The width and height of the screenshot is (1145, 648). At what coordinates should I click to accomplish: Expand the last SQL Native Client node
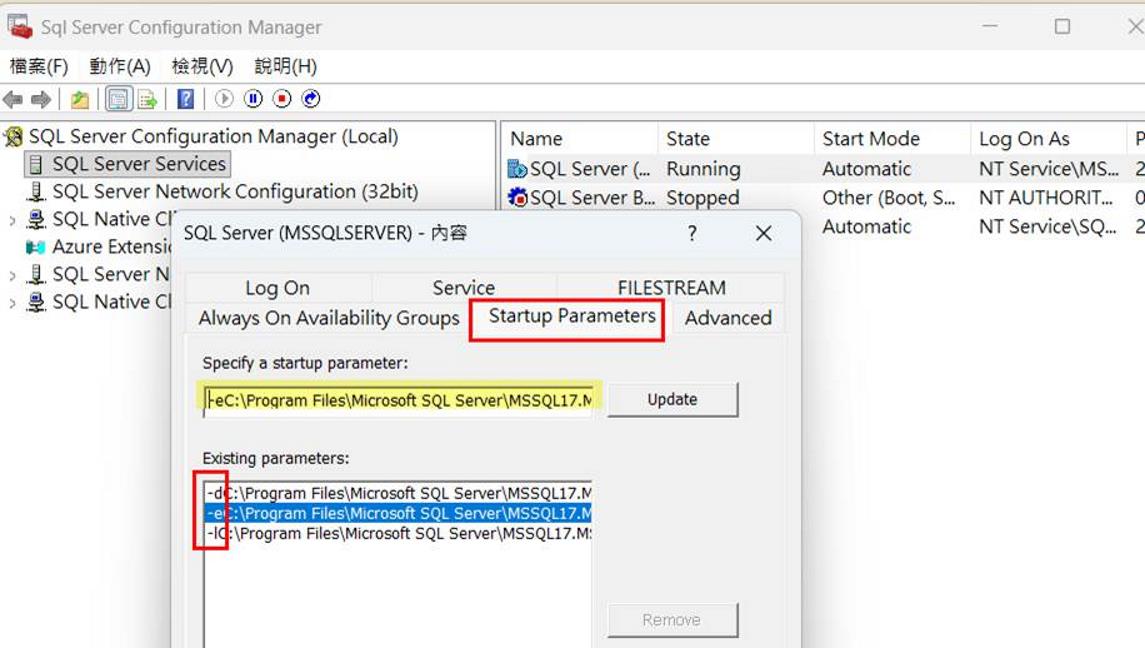(12, 303)
